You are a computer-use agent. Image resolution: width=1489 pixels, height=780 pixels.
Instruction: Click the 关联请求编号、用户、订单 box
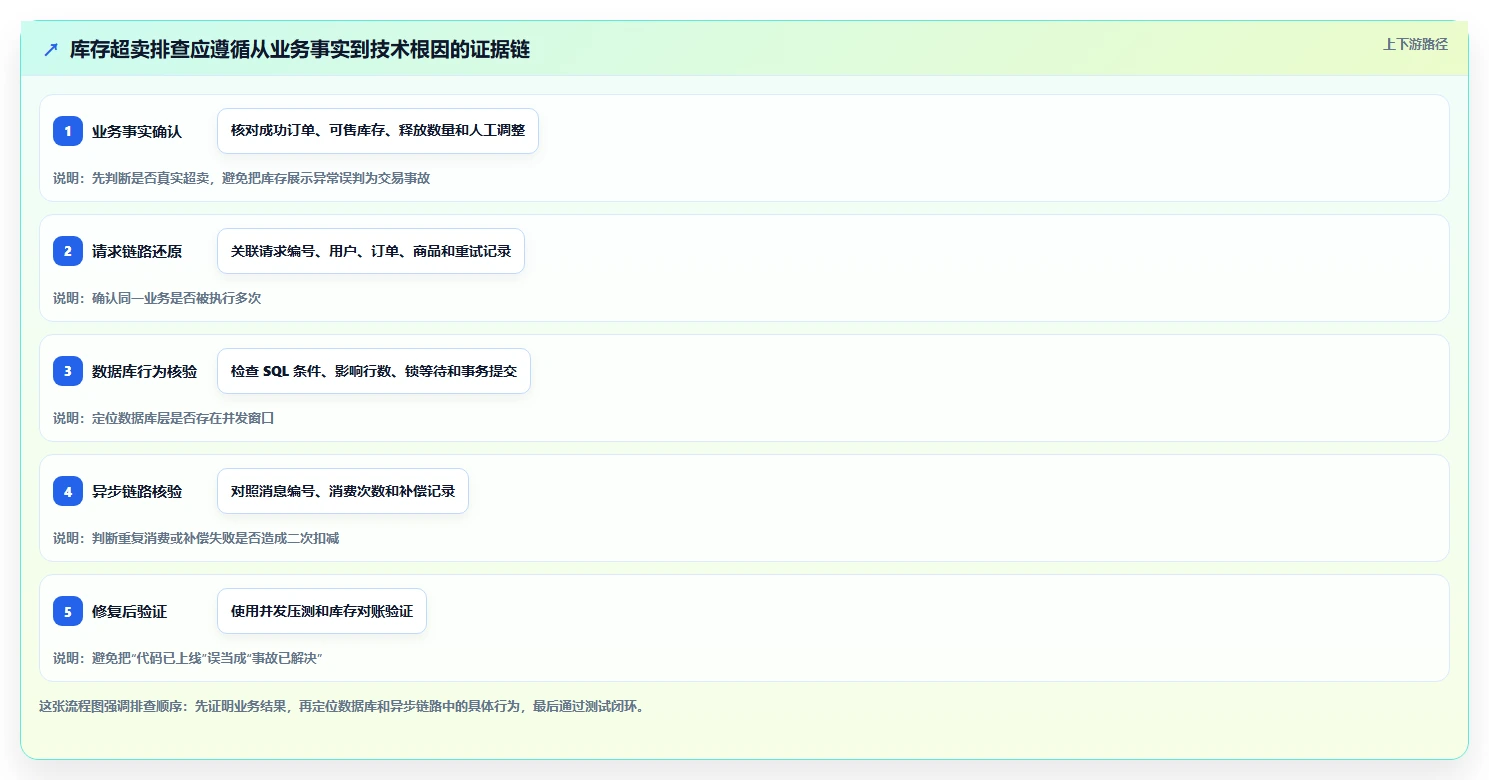pos(371,251)
